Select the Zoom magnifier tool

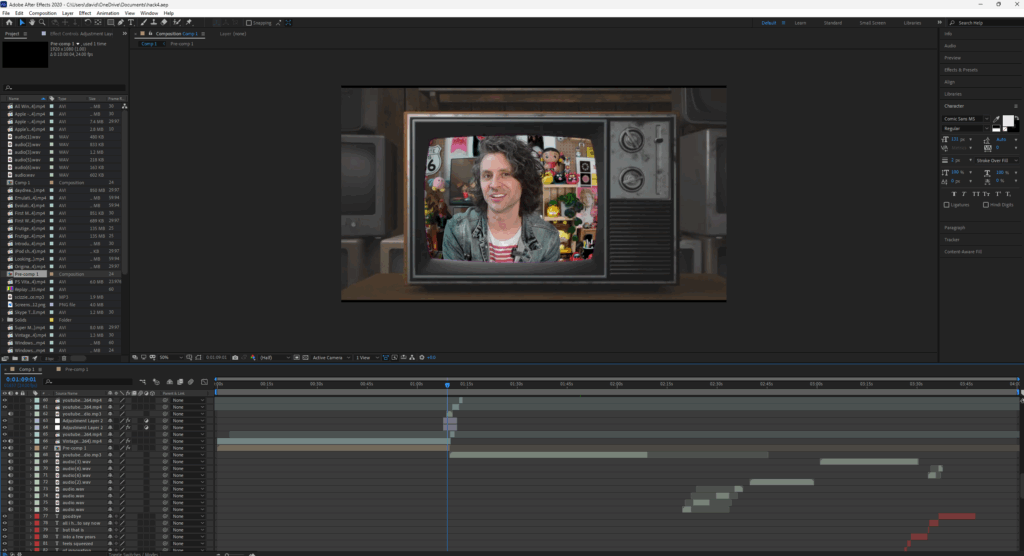[x=42, y=22]
